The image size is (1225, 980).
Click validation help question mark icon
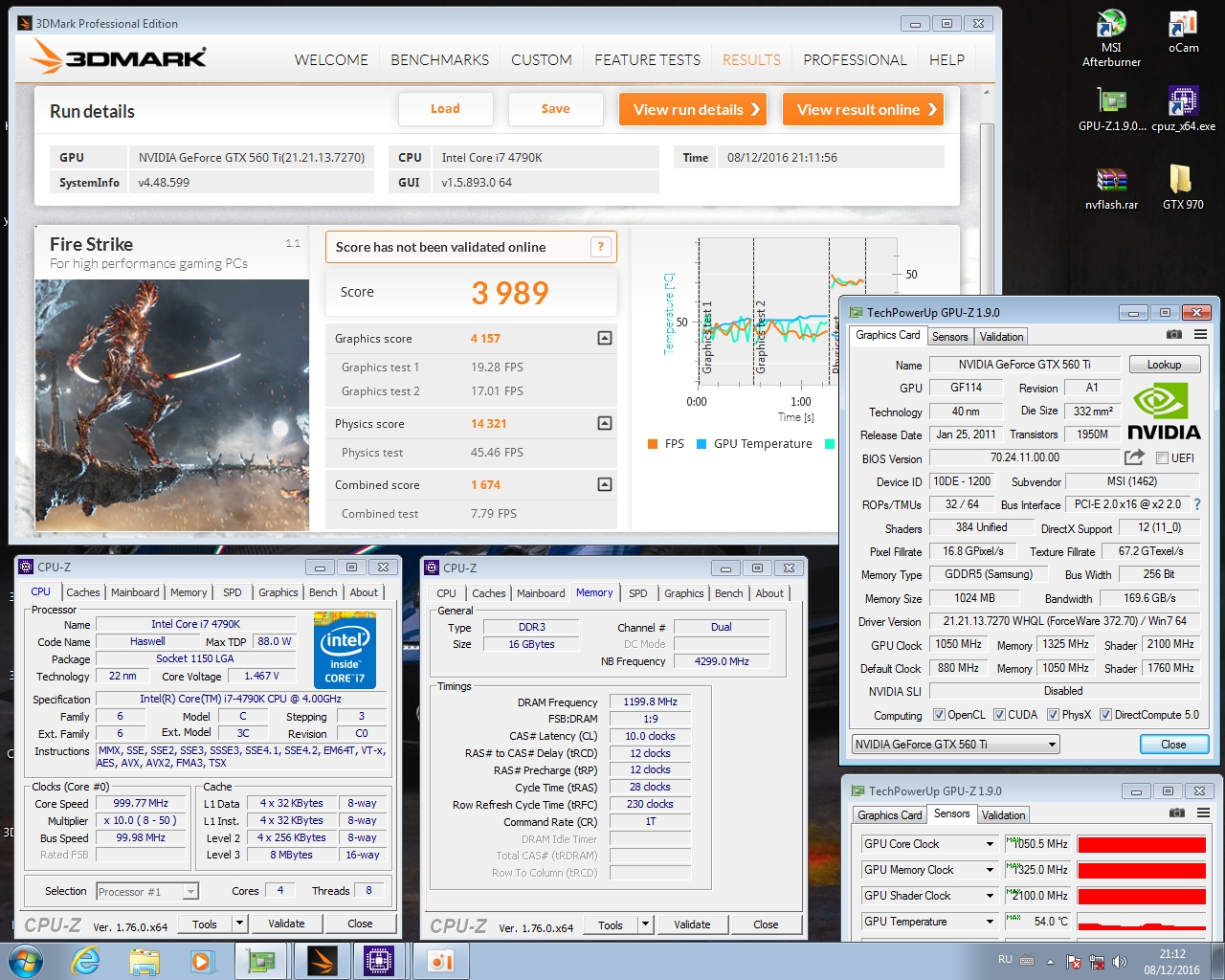pyautogui.click(x=601, y=247)
